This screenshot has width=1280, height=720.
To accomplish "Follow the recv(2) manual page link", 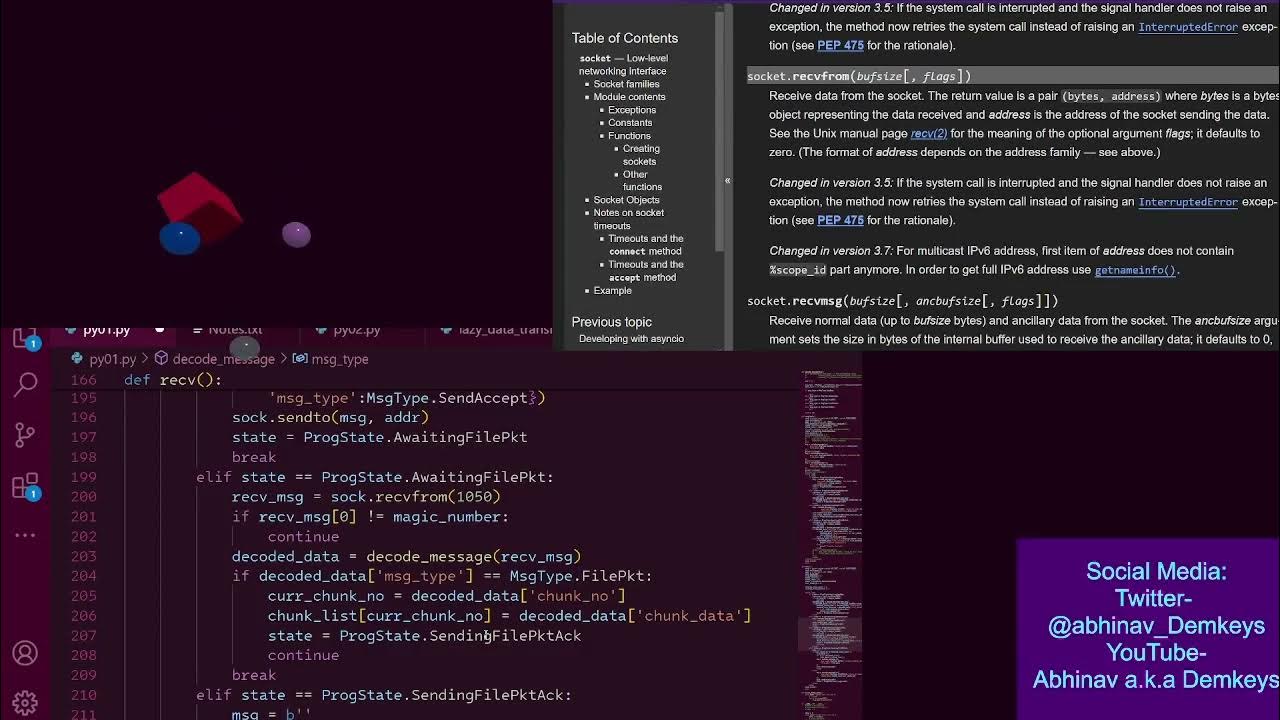I will (929, 134).
